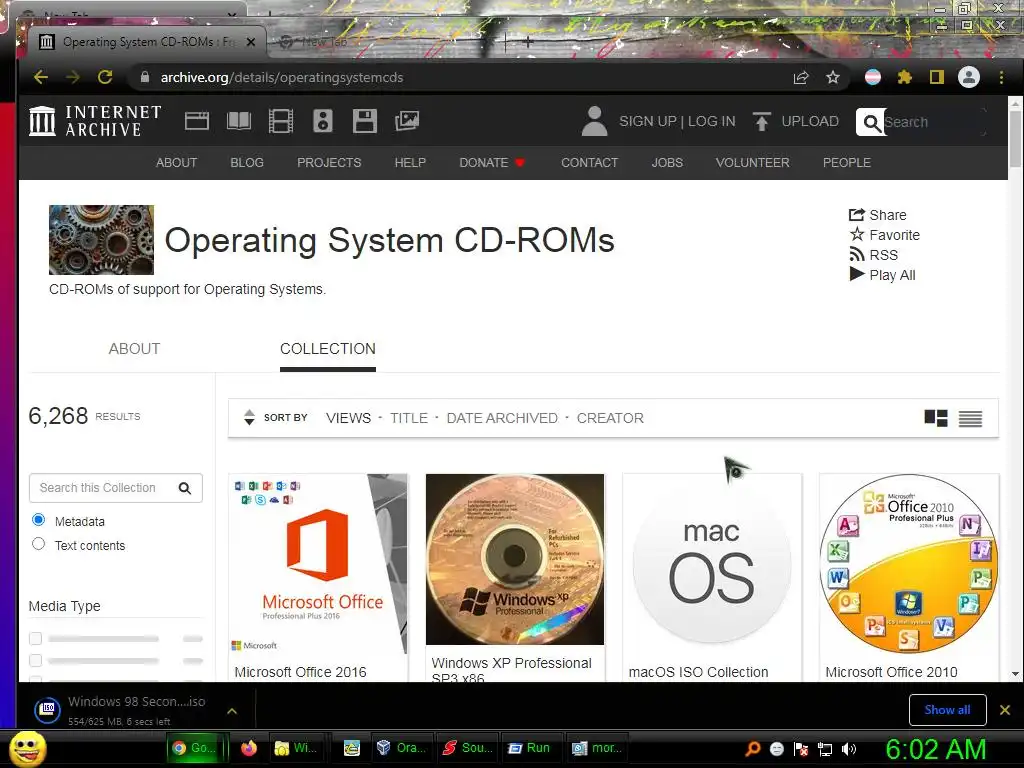Open the Extensions puzzle piece icon
Viewport: 1024px width, 768px height.
(x=904, y=78)
